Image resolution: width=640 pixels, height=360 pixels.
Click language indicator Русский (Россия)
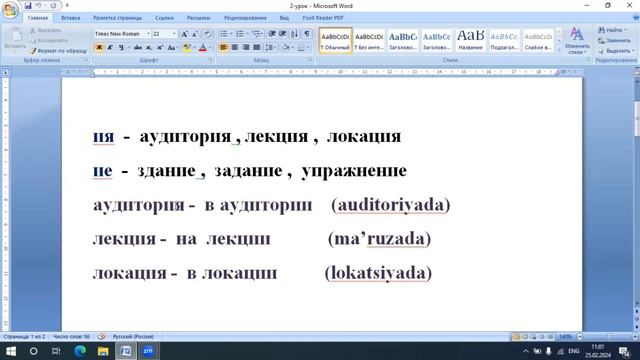[x=133, y=337]
